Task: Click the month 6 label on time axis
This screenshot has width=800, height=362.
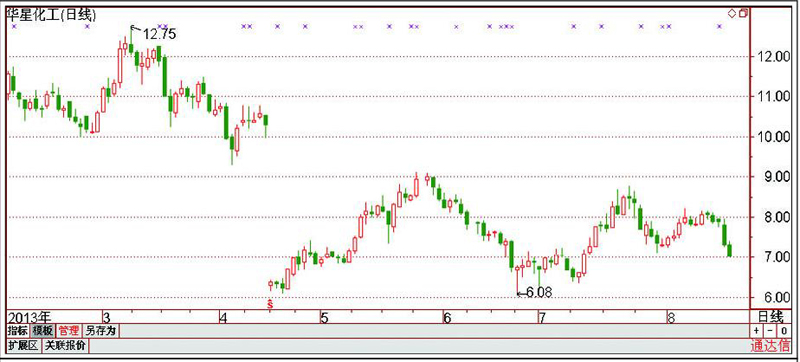Action: 447,318
